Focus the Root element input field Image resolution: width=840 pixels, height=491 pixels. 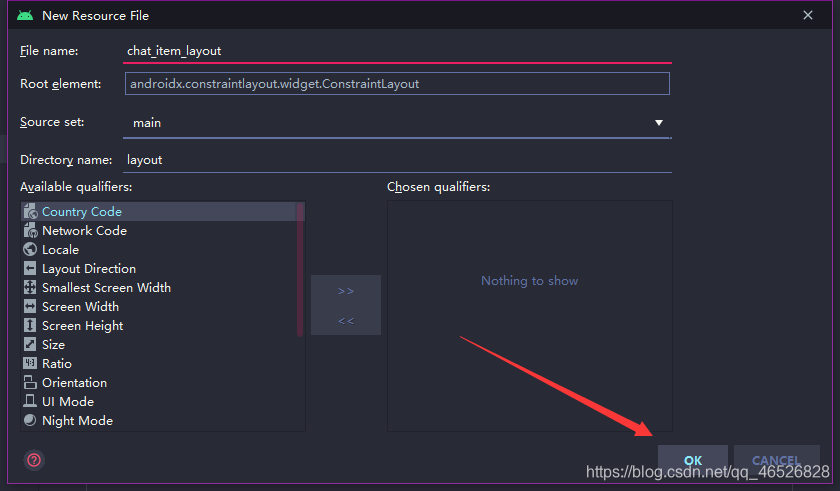(x=397, y=84)
